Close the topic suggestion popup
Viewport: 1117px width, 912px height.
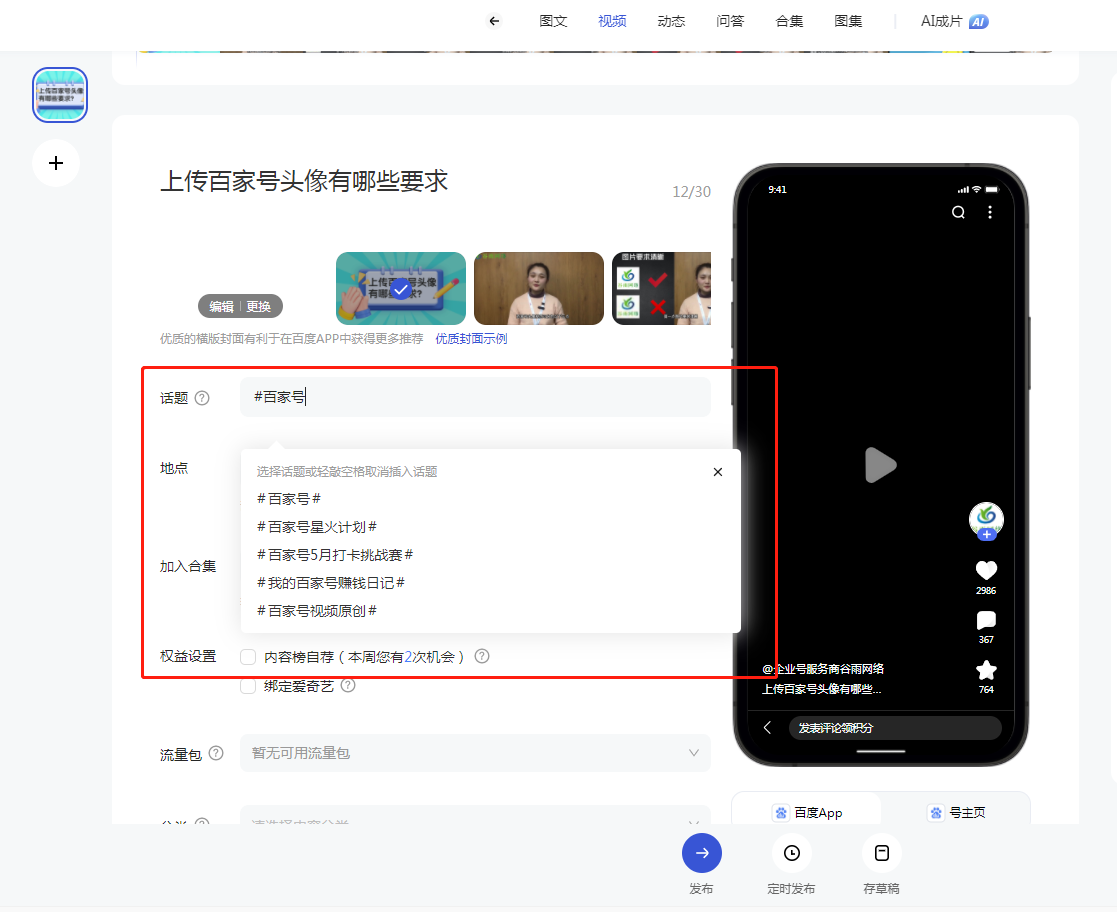click(718, 472)
